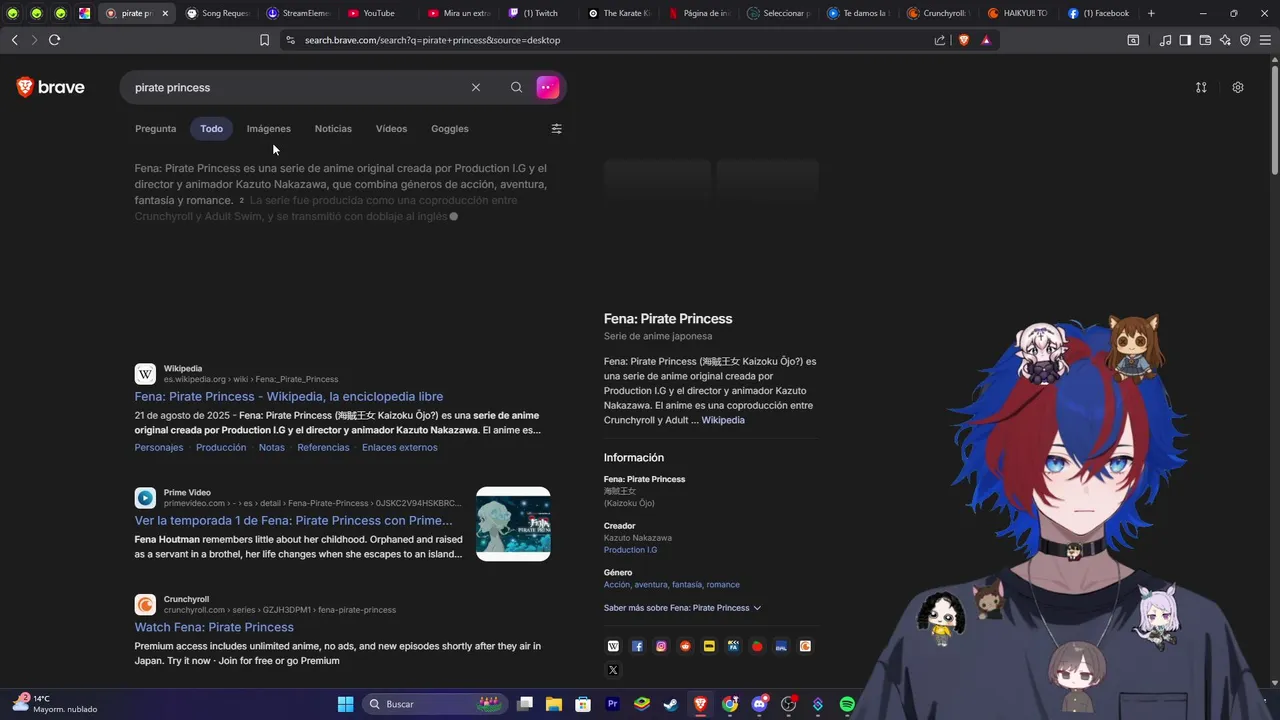The image size is (1280, 720).
Task: Switch to Imágenes tab
Action: pyautogui.click(x=269, y=129)
